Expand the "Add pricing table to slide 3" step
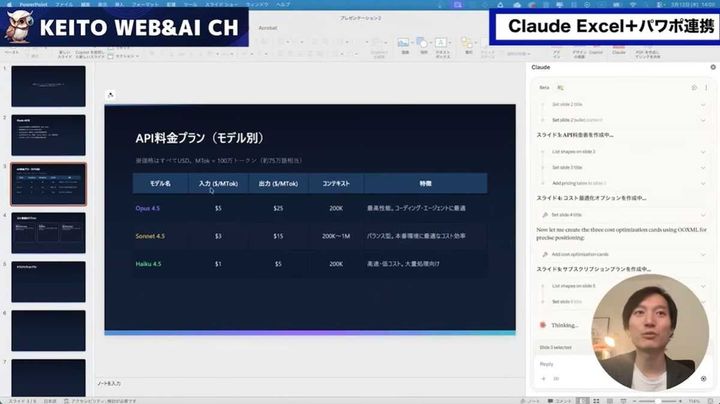This screenshot has width=720, height=404. point(623,183)
